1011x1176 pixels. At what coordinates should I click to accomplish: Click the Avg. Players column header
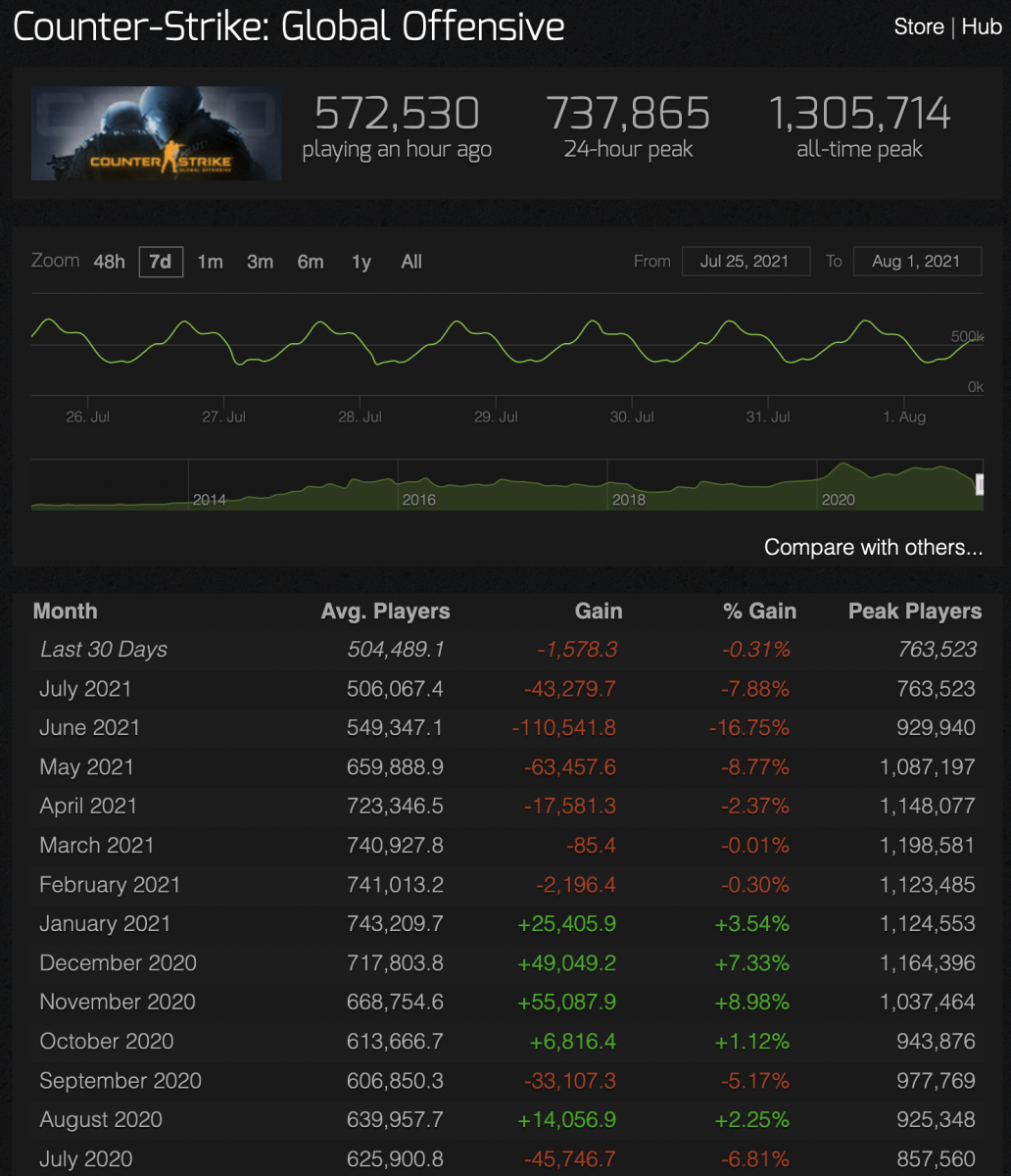[385, 612]
